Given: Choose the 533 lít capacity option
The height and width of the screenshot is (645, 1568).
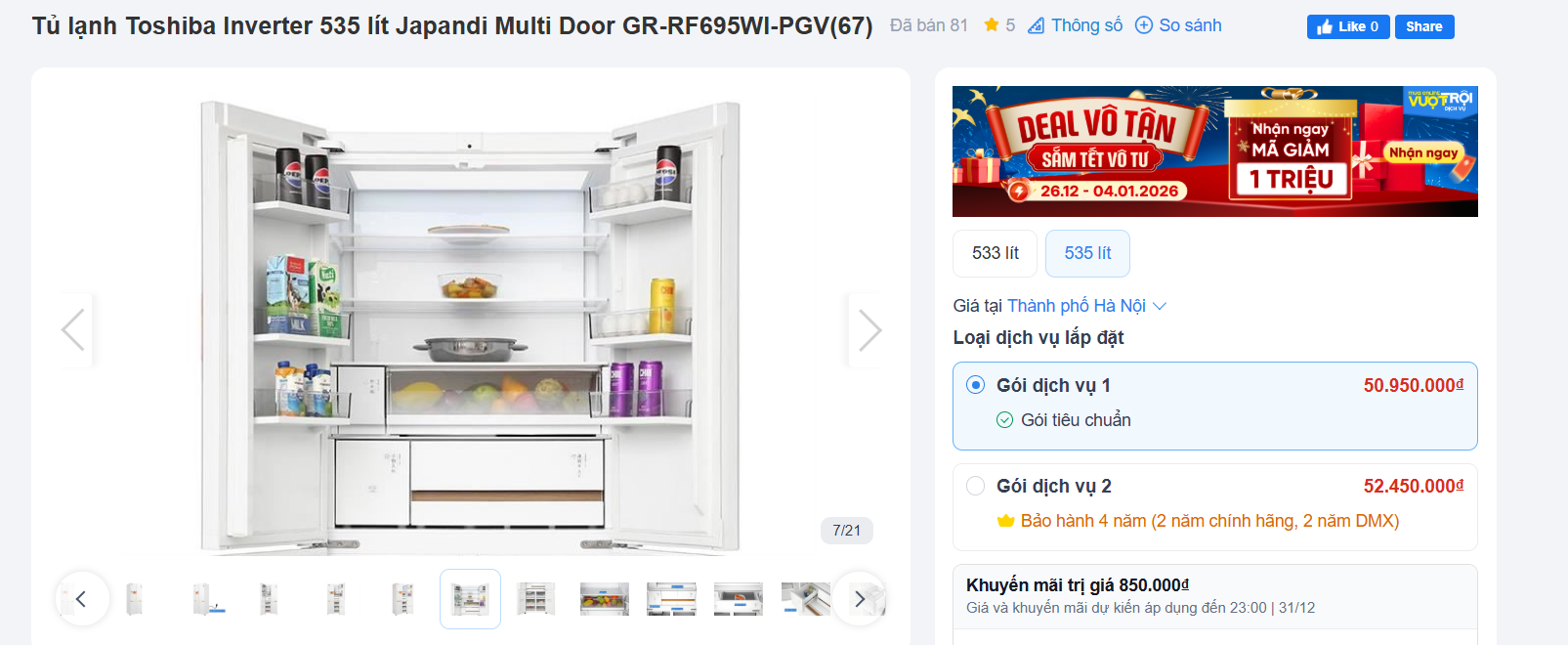Looking at the screenshot, I should click(995, 253).
